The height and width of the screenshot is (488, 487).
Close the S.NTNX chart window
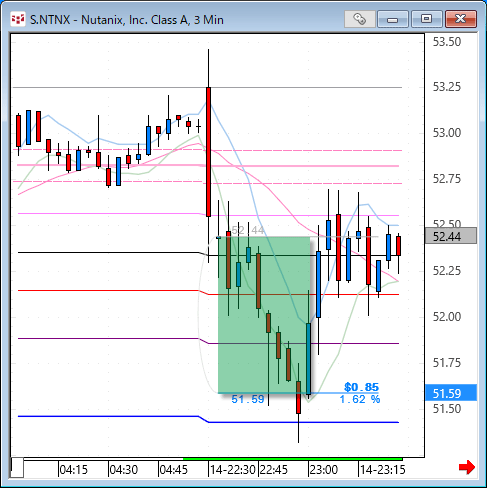[460, 19]
